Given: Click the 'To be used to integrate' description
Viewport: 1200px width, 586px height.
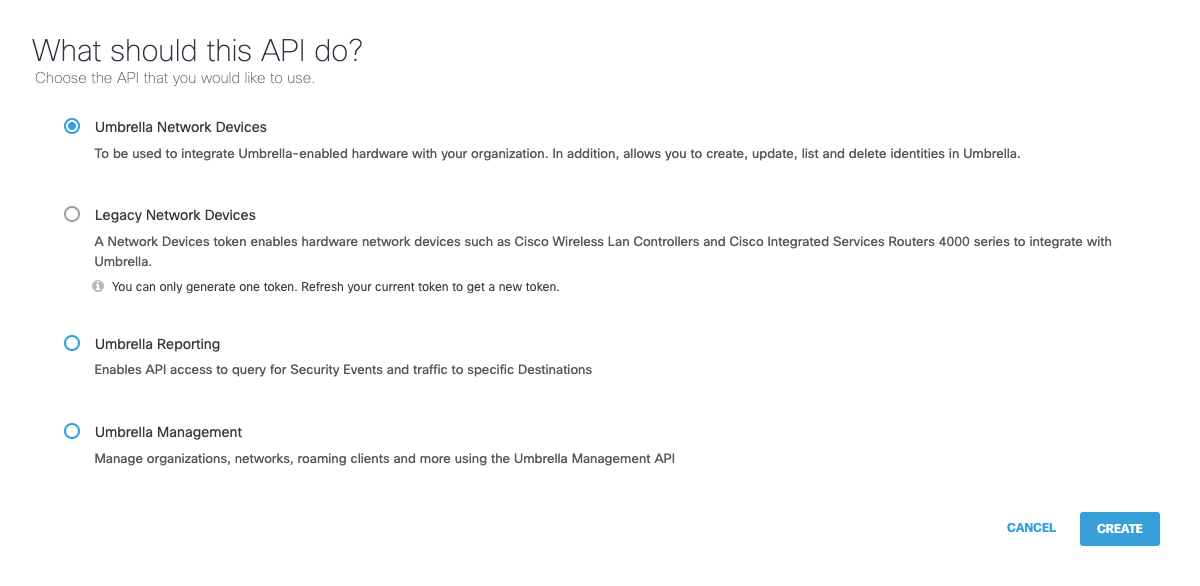Looking at the screenshot, I should tap(557, 154).
